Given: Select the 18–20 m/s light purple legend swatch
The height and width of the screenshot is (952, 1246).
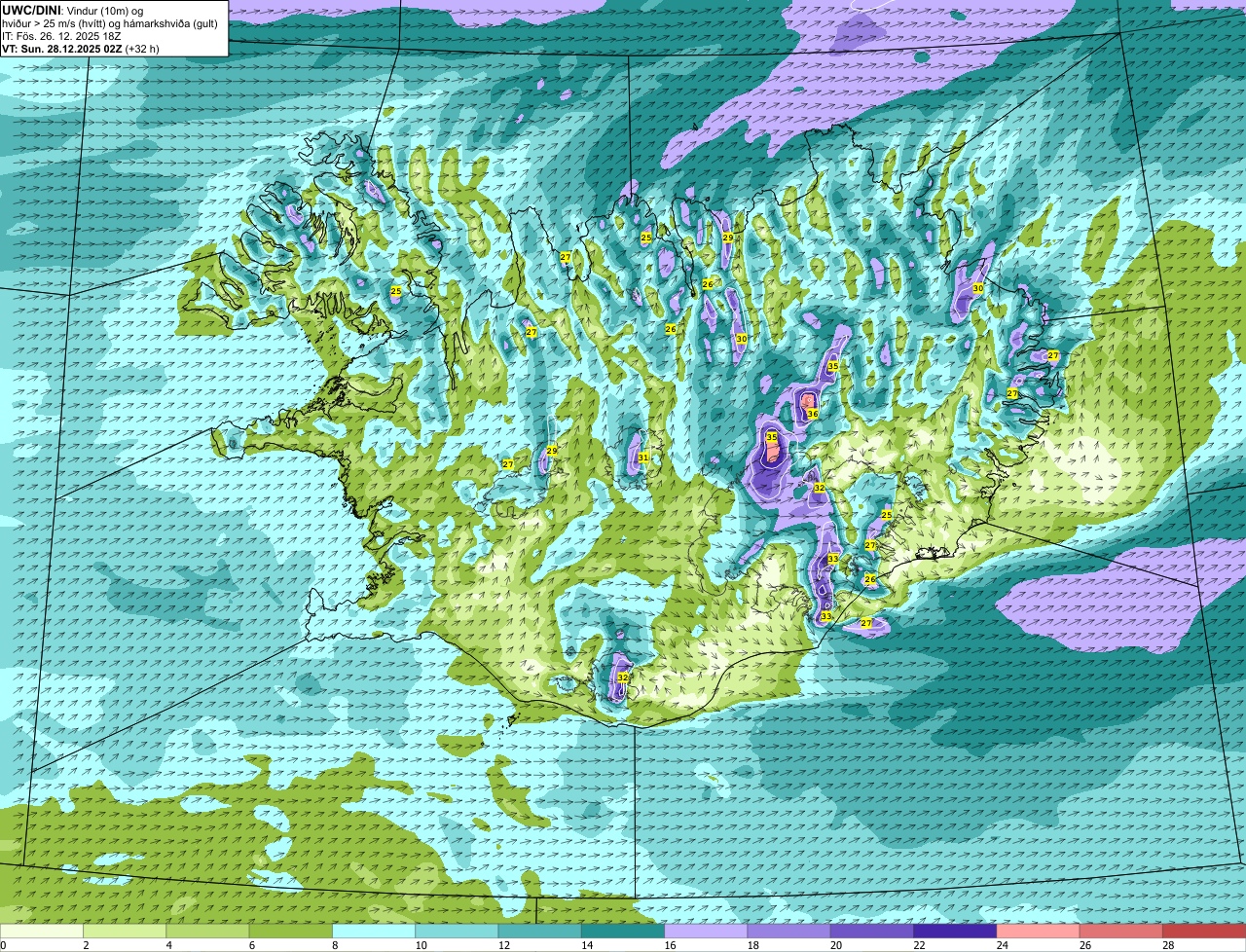Looking at the screenshot, I should 789,931.
